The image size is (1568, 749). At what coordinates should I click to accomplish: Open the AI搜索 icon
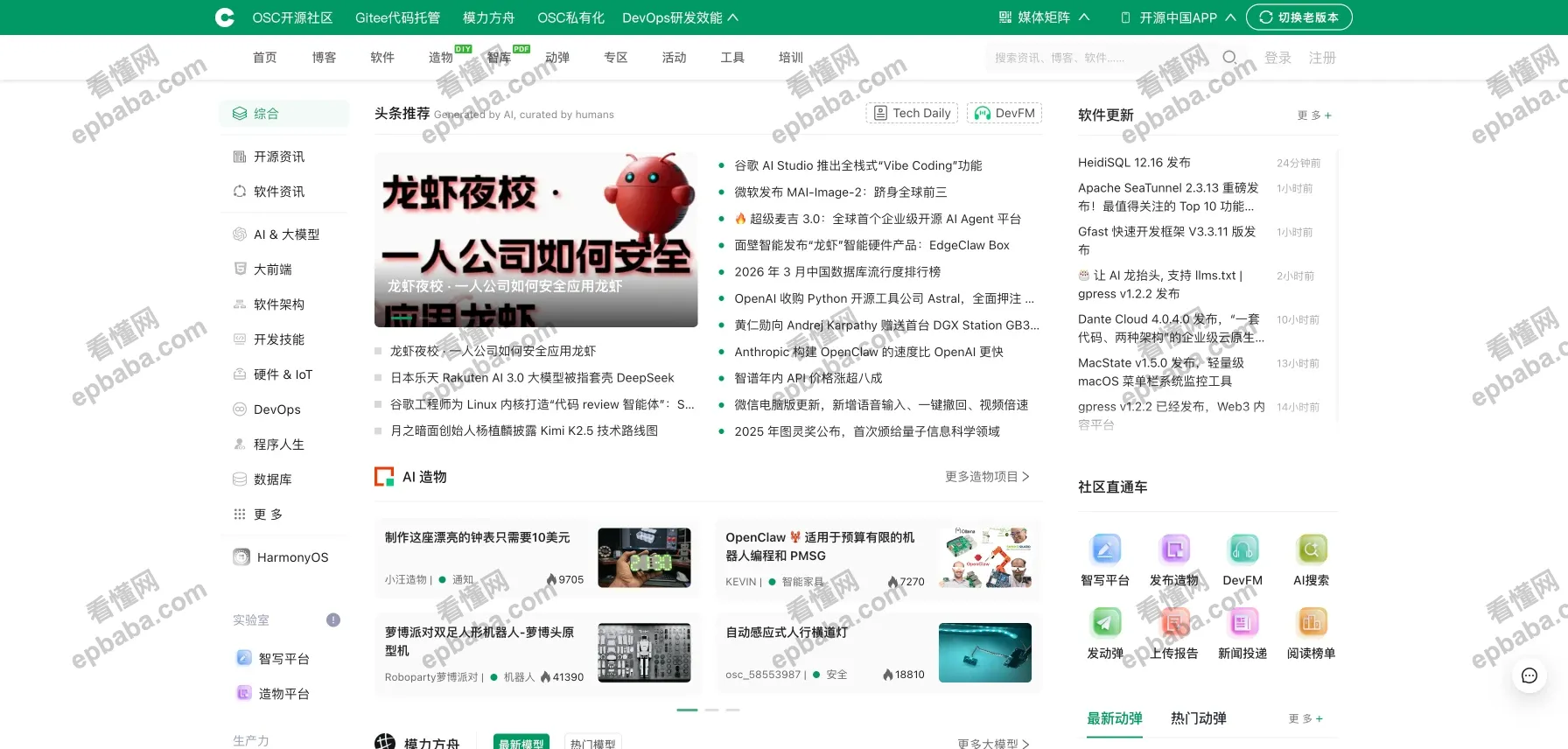click(x=1311, y=549)
